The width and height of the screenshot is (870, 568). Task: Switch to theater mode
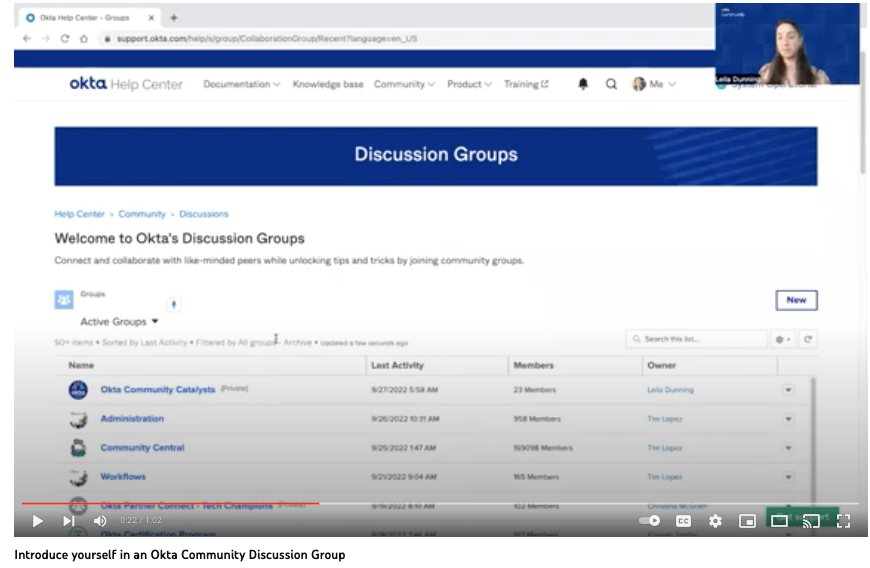point(779,521)
